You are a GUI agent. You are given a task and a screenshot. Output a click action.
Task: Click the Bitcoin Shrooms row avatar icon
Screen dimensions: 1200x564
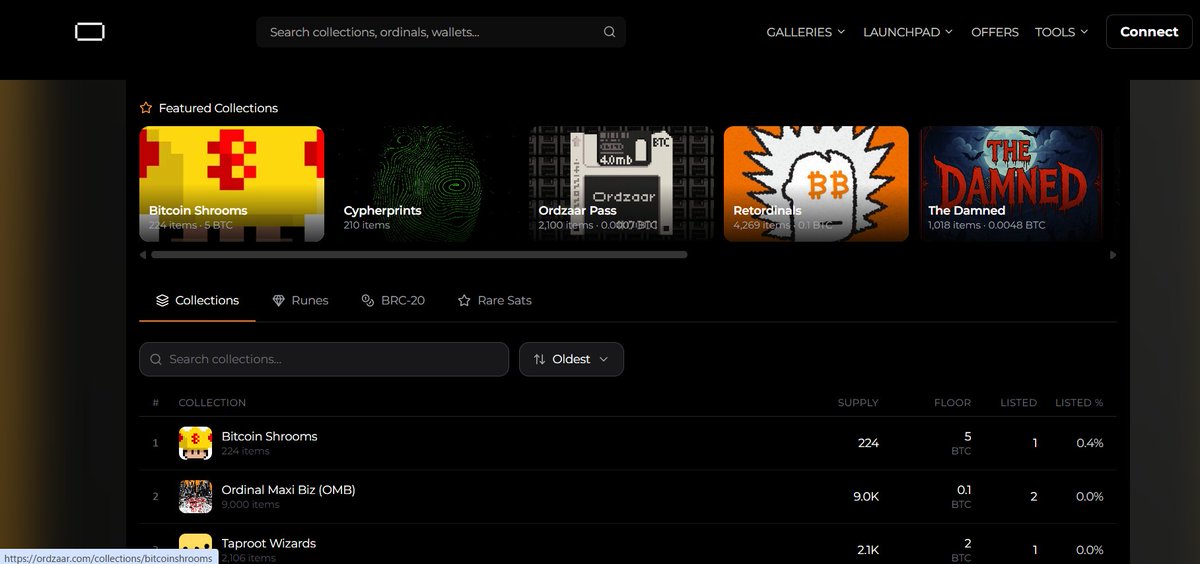point(195,443)
